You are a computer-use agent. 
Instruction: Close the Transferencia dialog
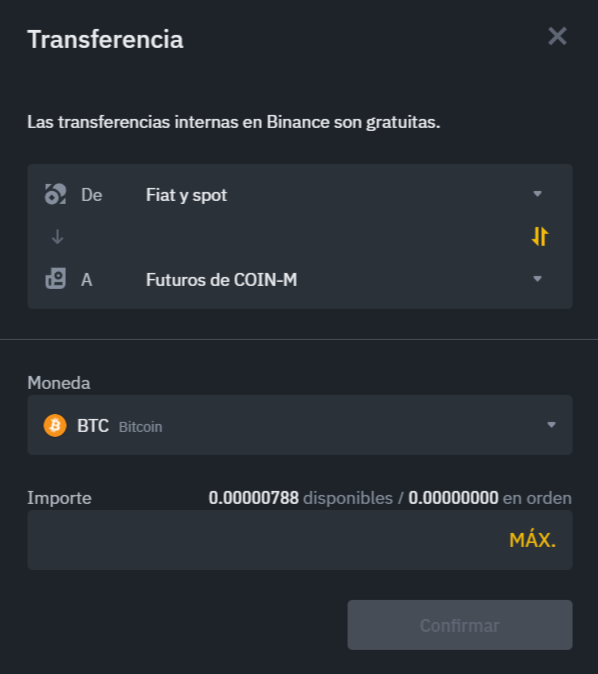558,36
